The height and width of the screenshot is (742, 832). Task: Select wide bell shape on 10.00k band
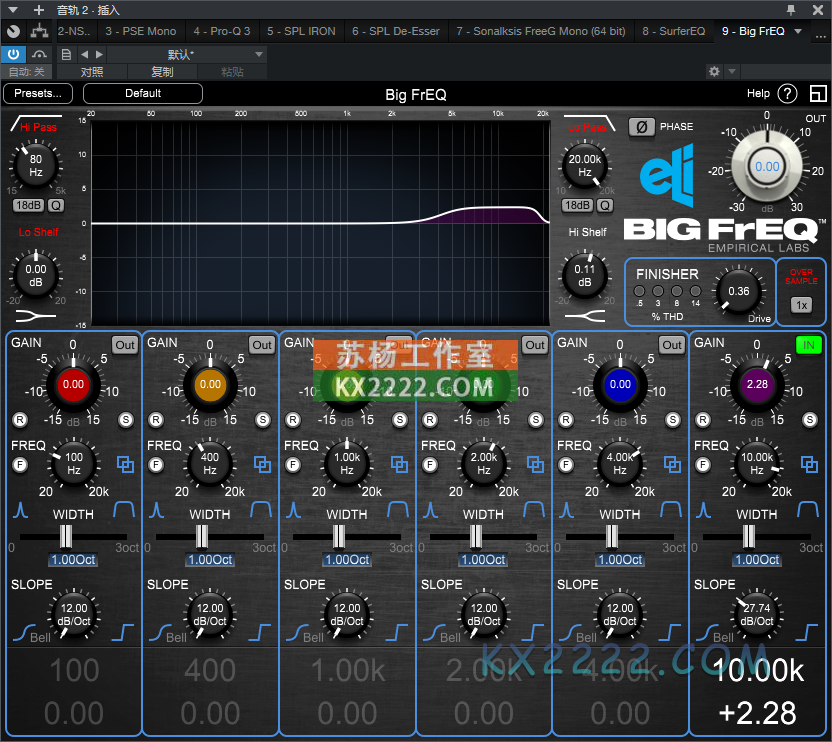coord(808,510)
